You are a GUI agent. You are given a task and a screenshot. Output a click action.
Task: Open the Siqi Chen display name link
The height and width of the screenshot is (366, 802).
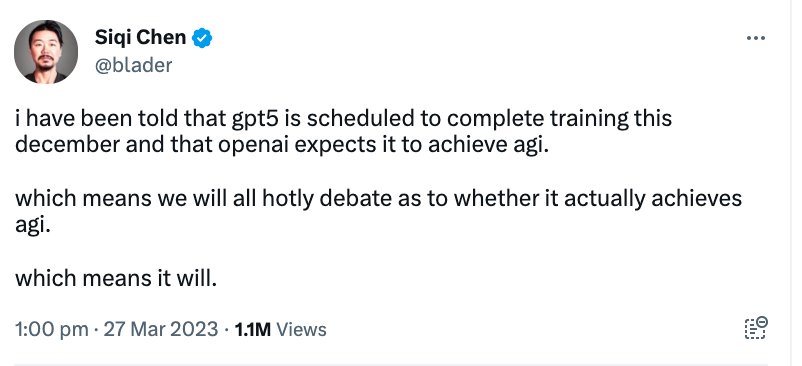(x=140, y=37)
